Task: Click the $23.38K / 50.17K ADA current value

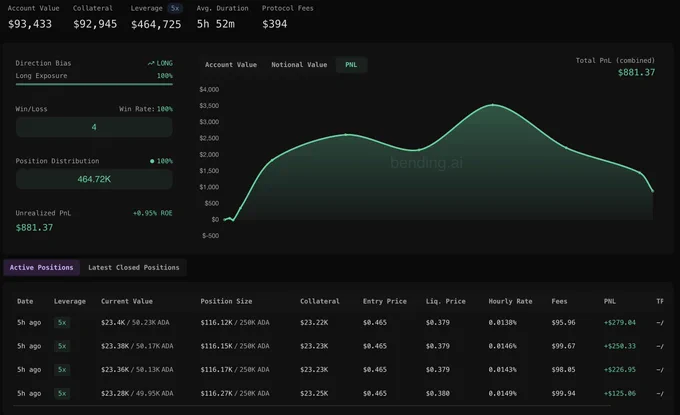Action: click(137, 346)
